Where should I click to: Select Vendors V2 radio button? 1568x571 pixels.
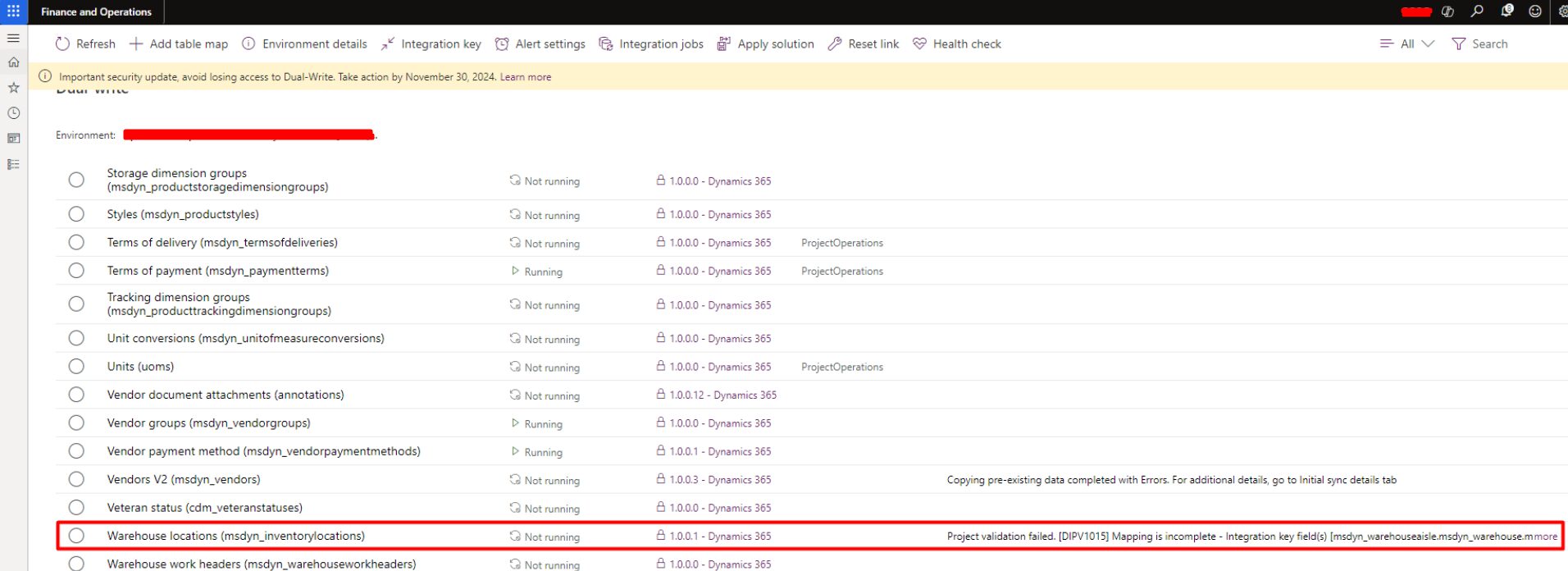[76, 479]
